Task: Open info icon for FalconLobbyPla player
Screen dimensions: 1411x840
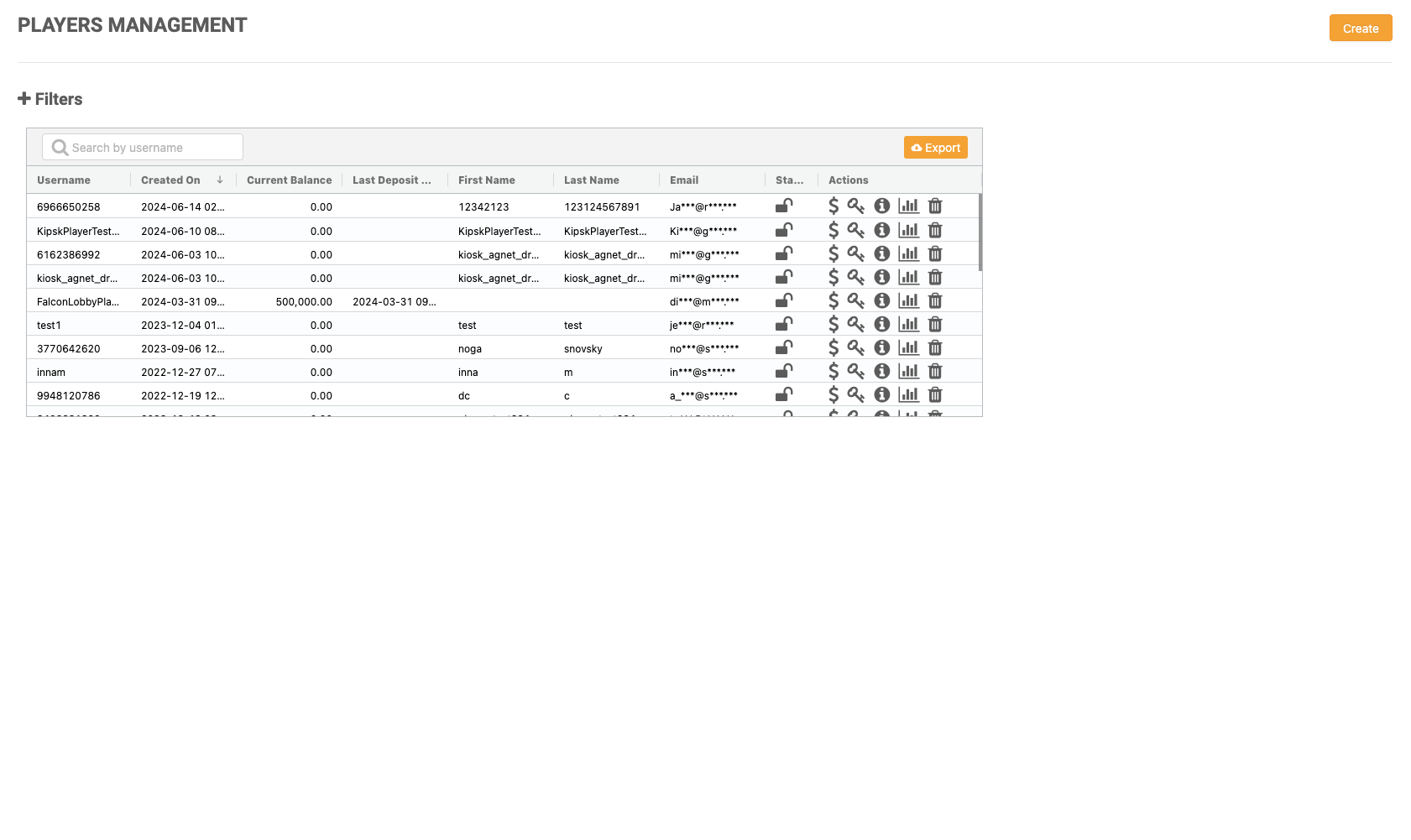Action: click(881, 300)
